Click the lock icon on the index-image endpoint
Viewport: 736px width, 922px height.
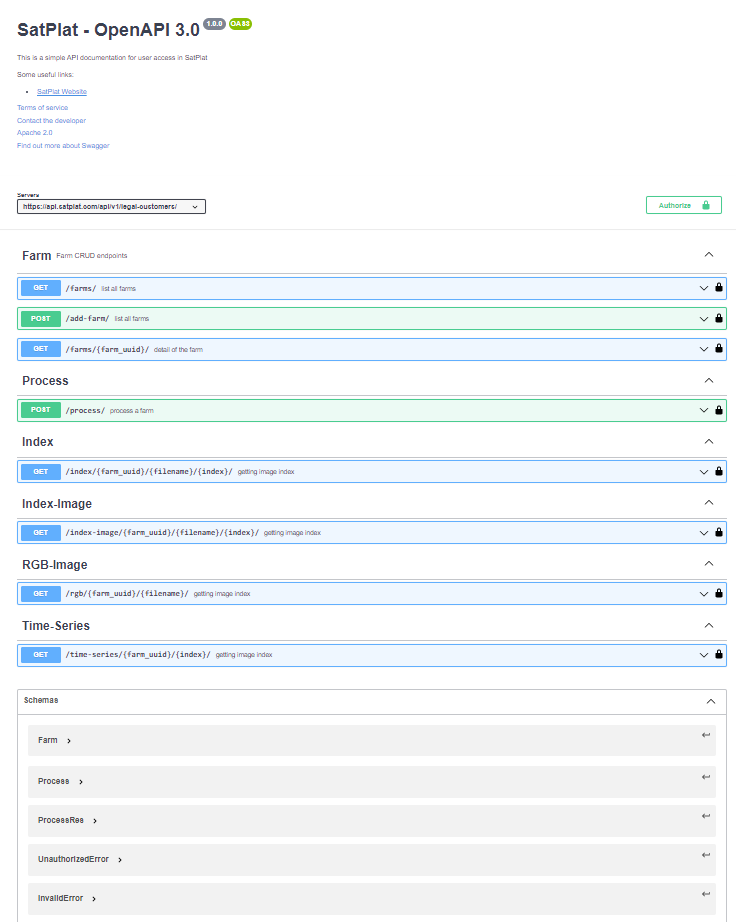point(719,532)
